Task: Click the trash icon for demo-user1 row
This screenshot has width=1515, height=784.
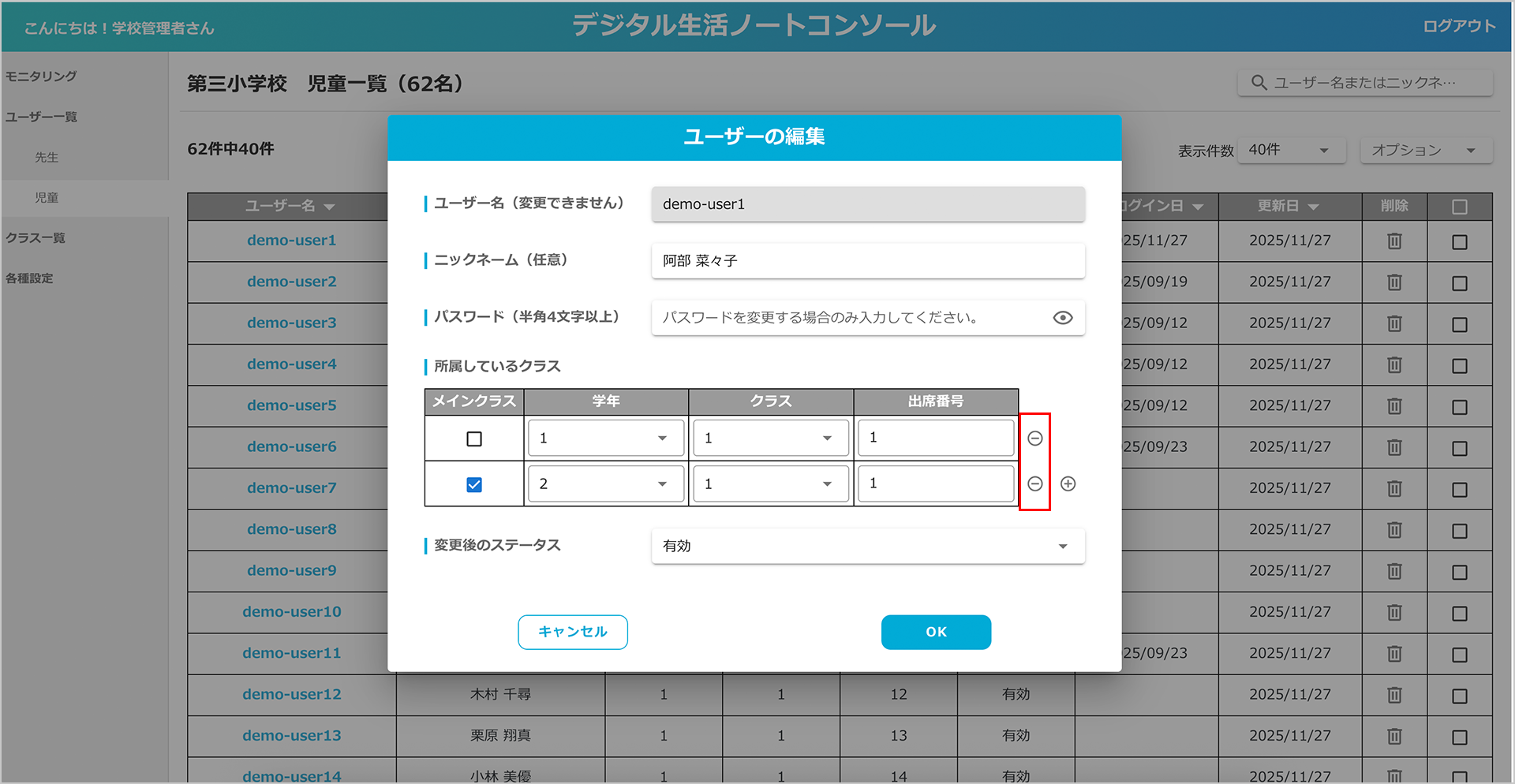Action: 1394,241
